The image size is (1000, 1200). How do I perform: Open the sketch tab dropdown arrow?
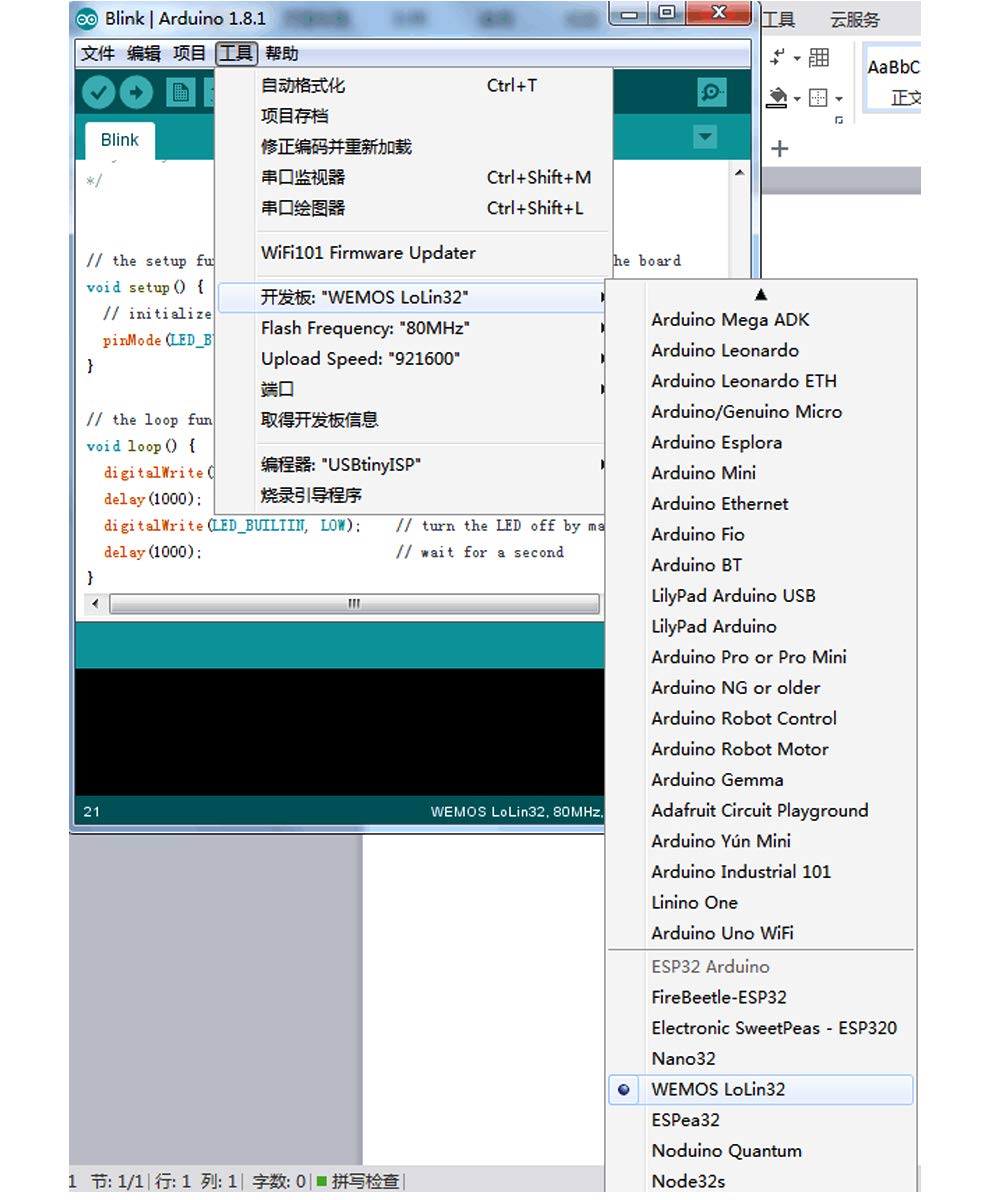click(x=705, y=137)
